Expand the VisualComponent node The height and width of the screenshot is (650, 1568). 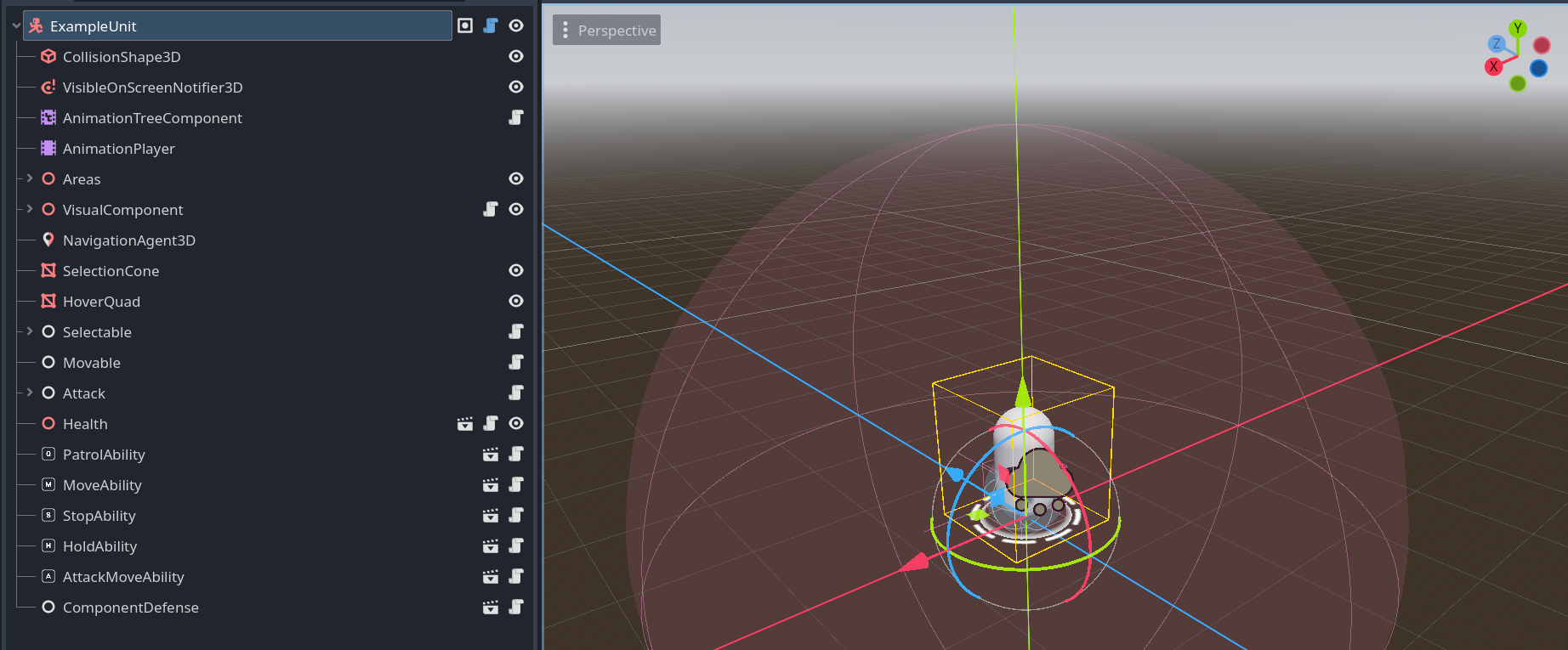click(x=30, y=209)
